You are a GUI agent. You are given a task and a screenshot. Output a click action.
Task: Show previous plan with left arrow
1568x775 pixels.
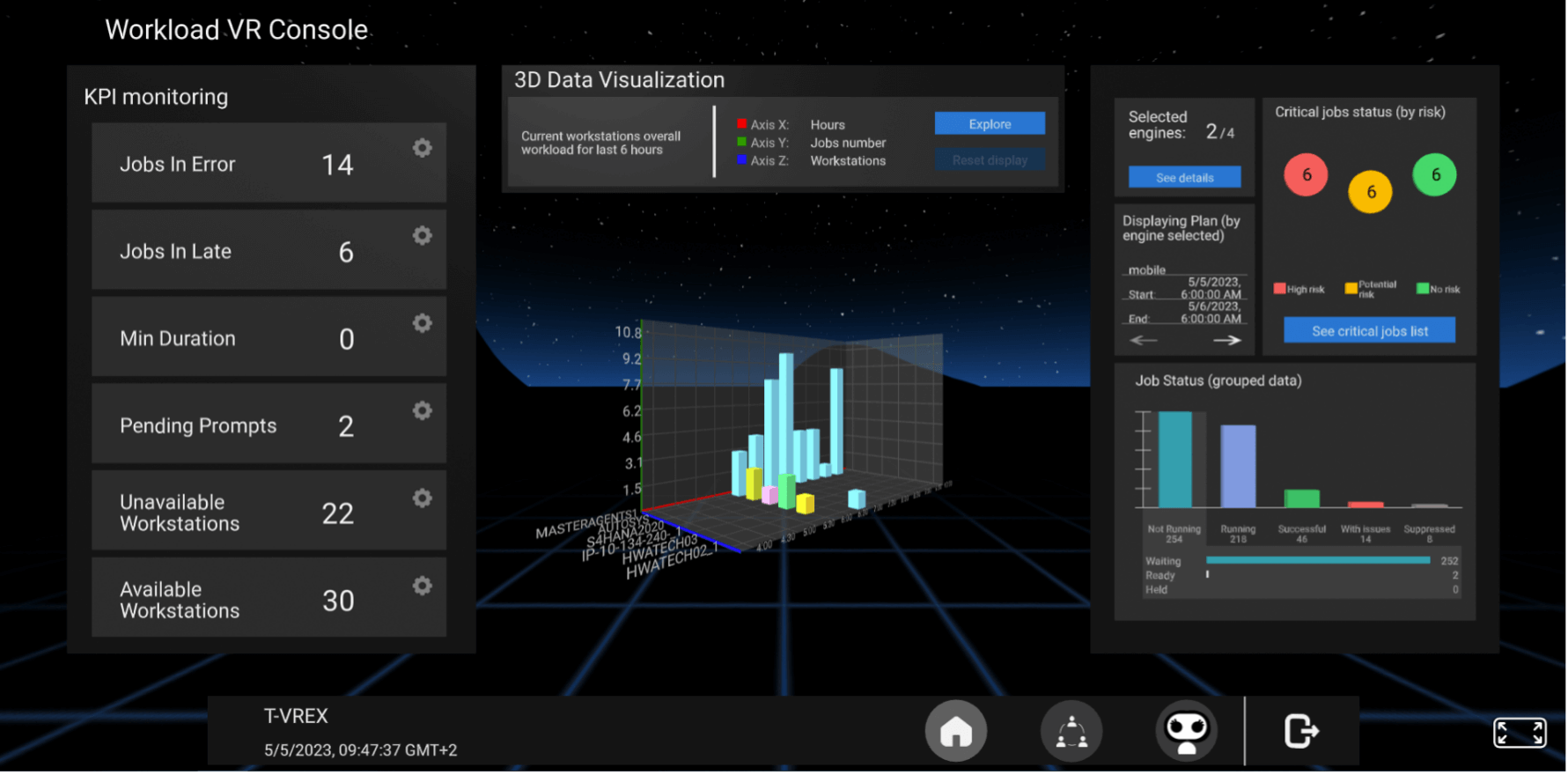click(x=1144, y=340)
